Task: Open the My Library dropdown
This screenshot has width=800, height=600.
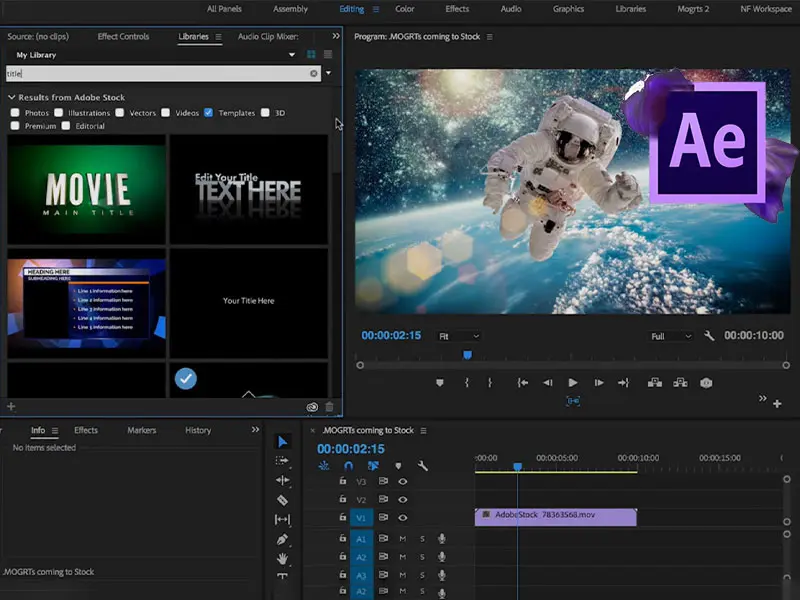Action: pyautogui.click(x=292, y=55)
